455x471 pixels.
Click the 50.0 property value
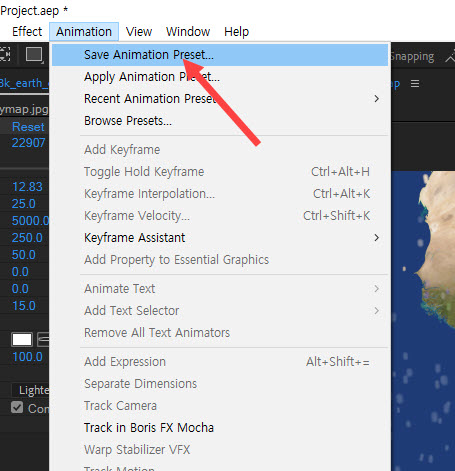24,255
